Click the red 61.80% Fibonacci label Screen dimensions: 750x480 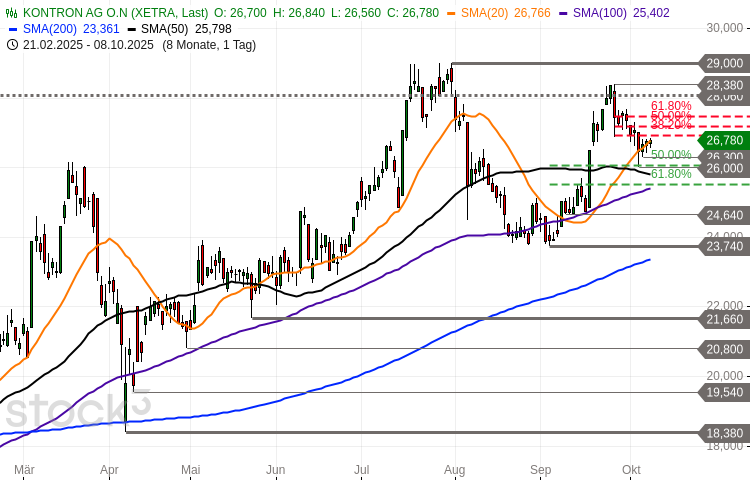click(x=671, y=105)
